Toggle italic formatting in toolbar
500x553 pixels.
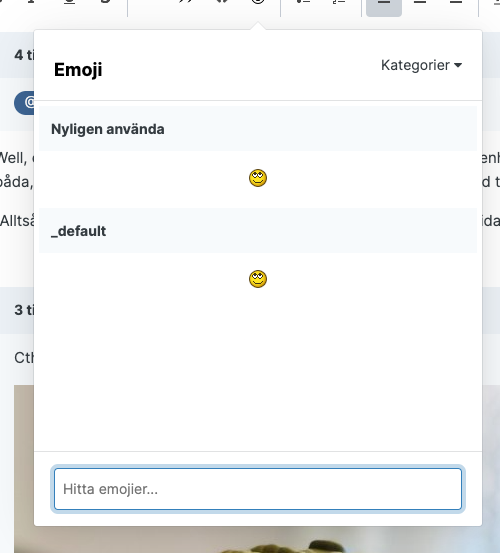[x=32, y=2]
